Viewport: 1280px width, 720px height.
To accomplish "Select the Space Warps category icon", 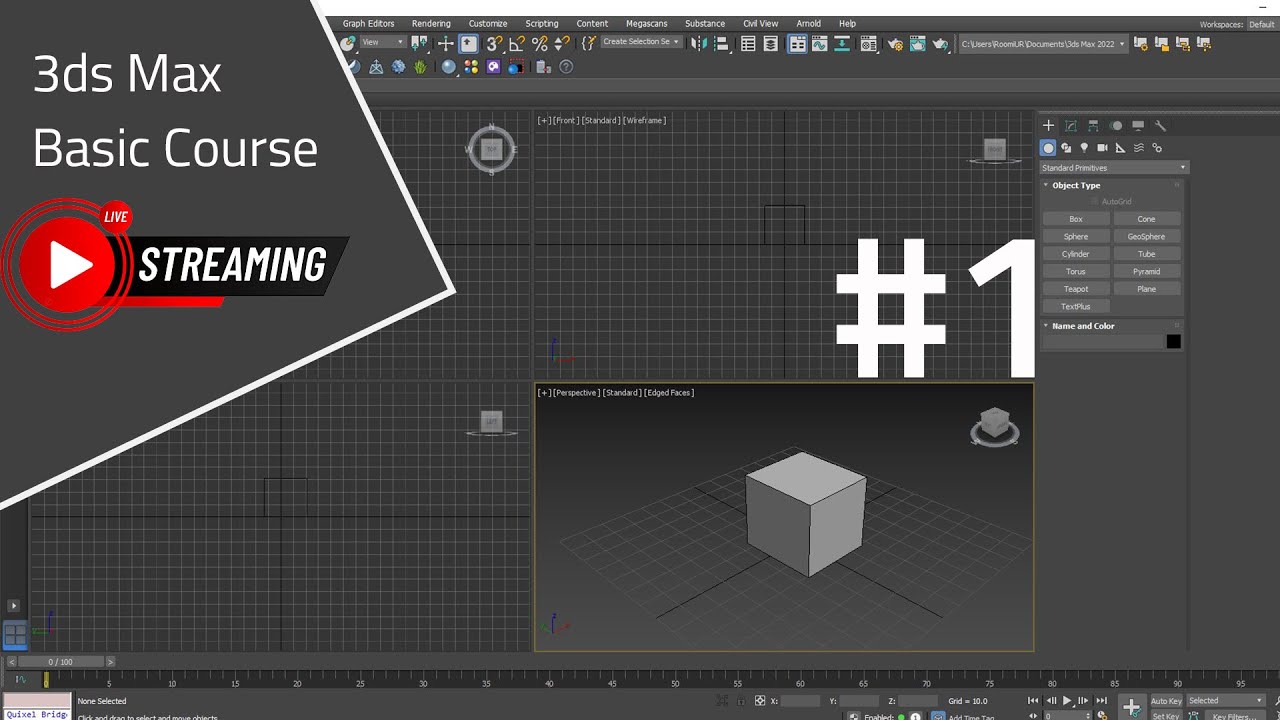I will pyautogui.click(x=1138, y=148).
